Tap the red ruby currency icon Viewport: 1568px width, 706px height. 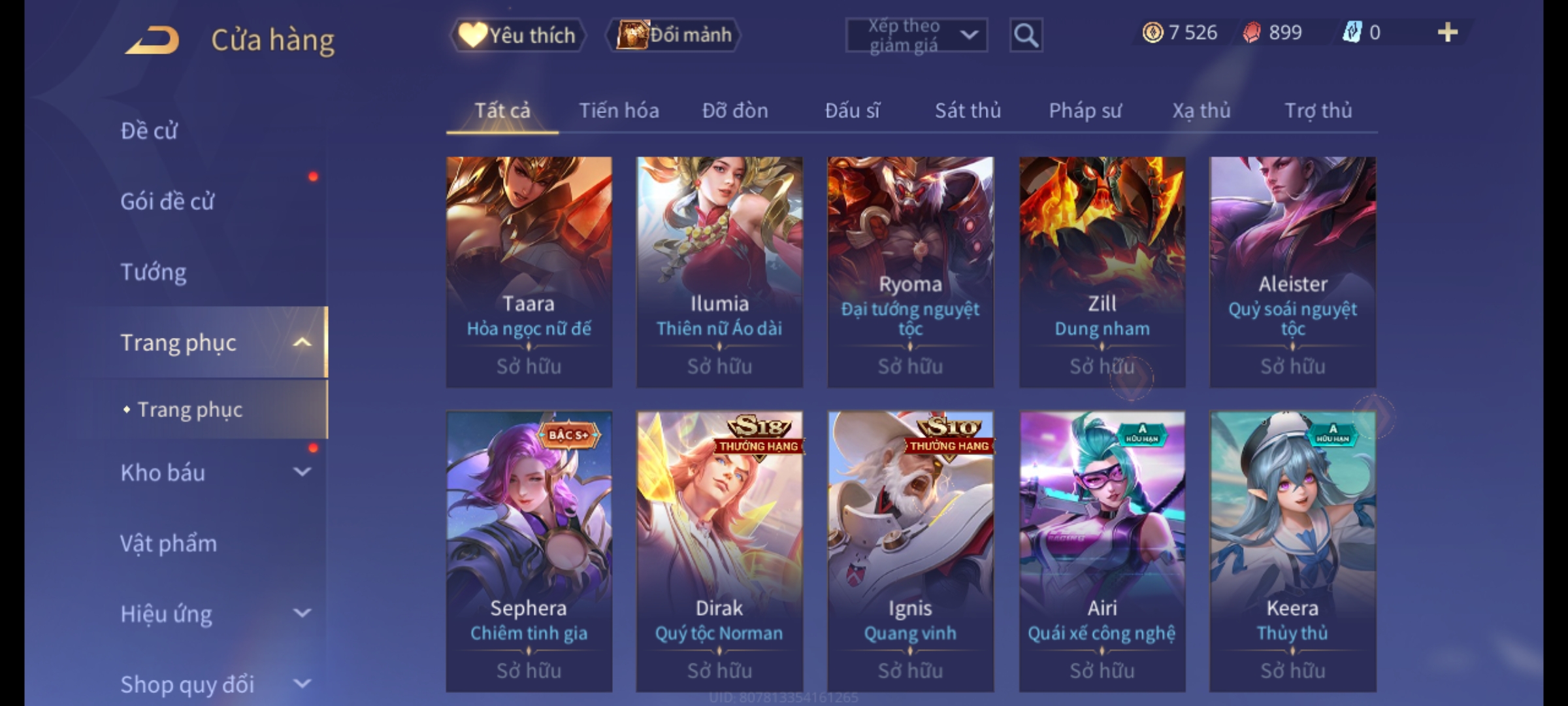click(x=1251, y=33)
